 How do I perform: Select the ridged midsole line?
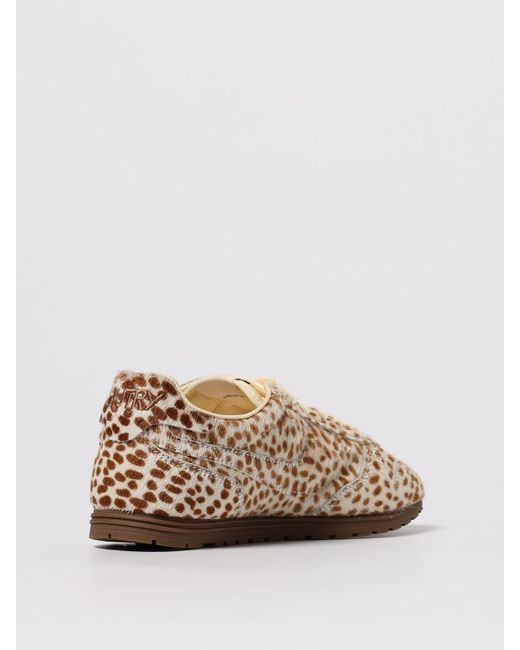(249, 517)
